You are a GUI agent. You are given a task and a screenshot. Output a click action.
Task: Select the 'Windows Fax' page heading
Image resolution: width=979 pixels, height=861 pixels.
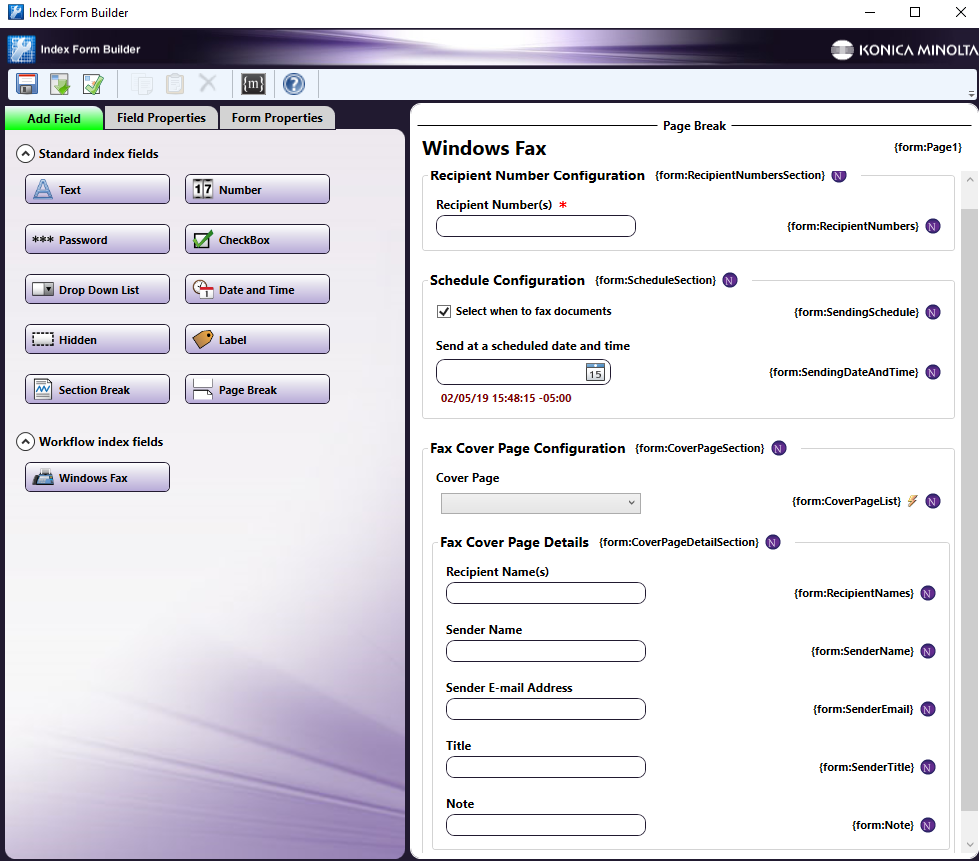[x=484, y=148]
